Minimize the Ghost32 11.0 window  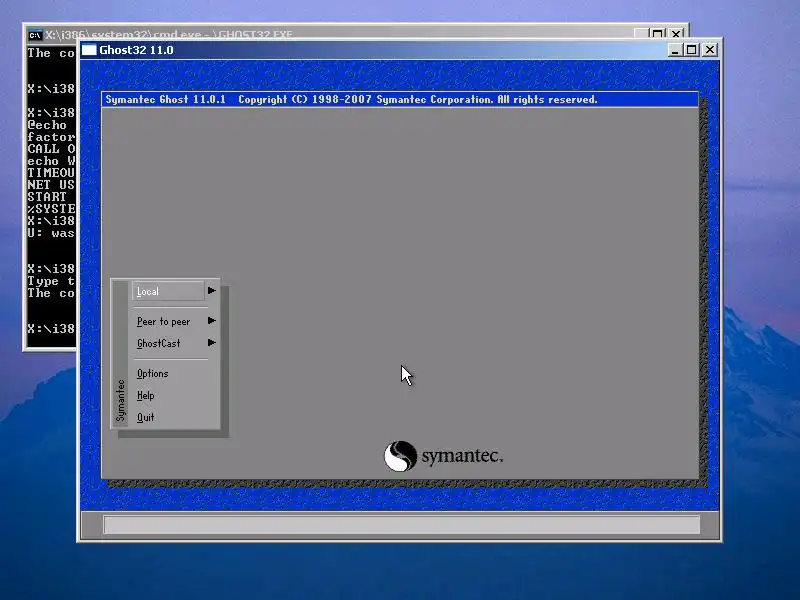click(x=674, y=50)
